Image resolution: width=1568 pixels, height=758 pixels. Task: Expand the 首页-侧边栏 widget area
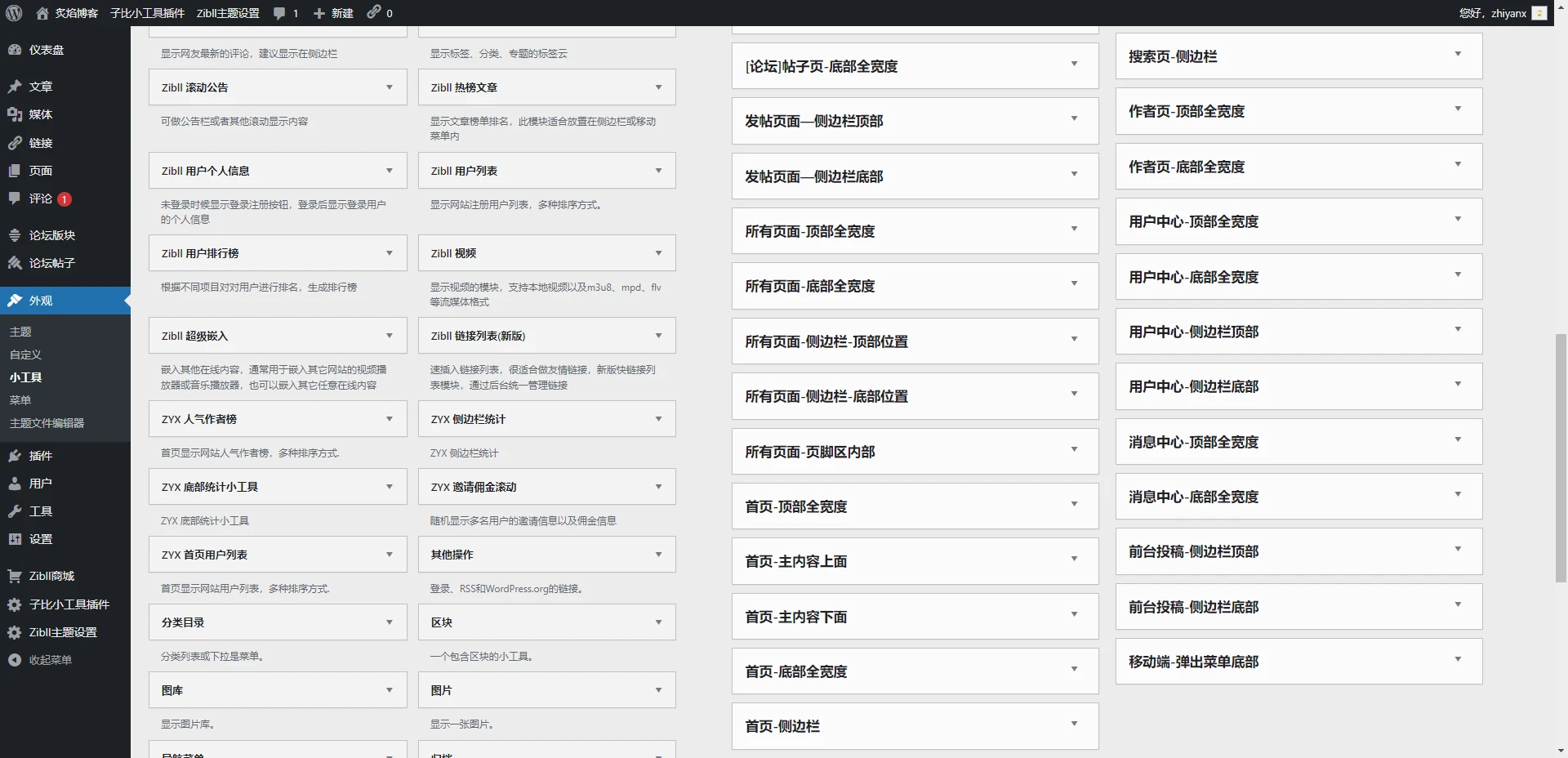tap(1074, 724)
